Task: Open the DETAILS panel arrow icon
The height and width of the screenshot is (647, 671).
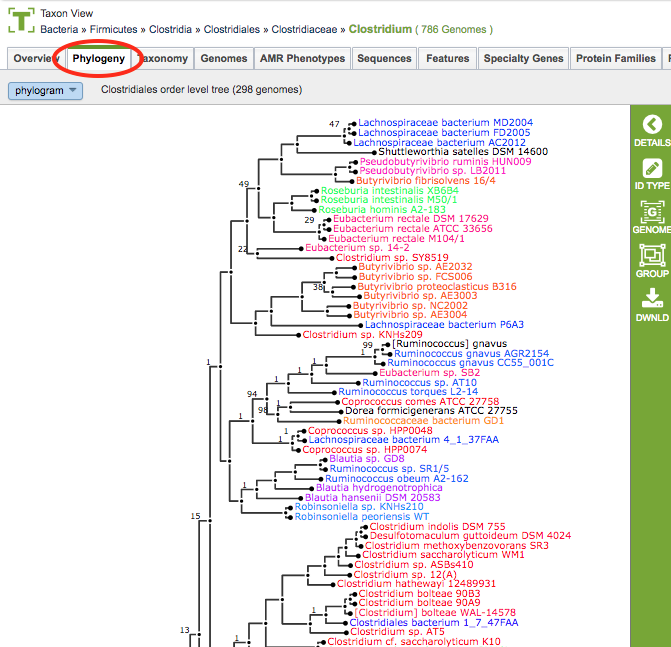Action: 652,125
